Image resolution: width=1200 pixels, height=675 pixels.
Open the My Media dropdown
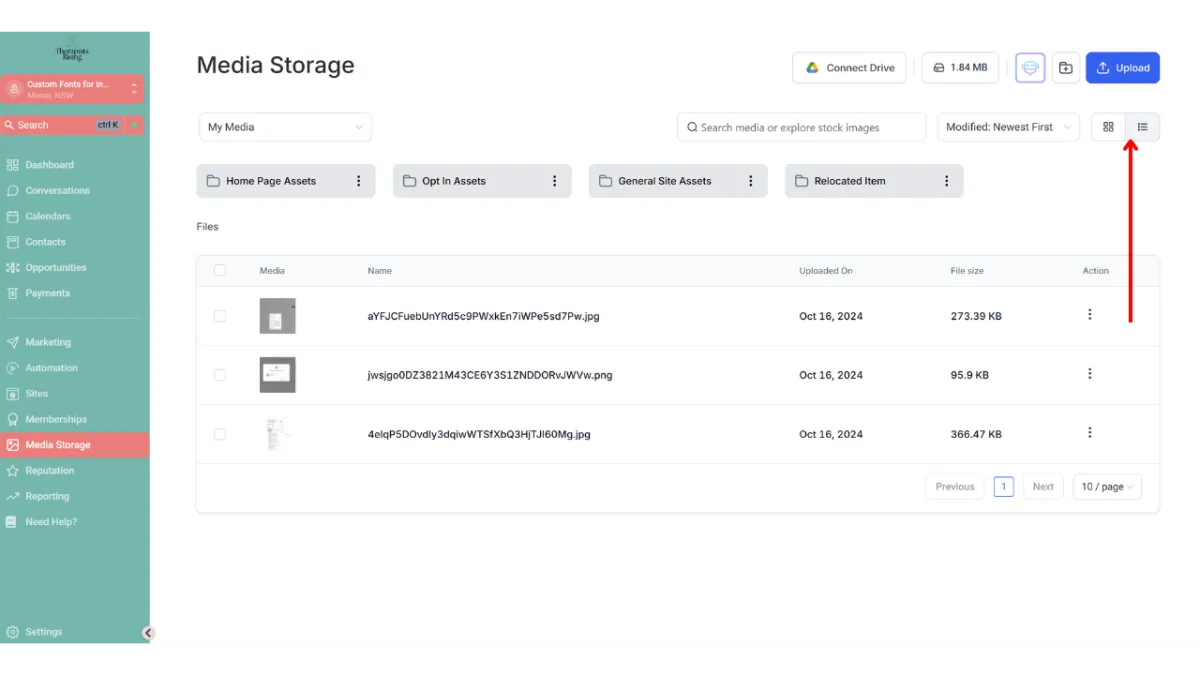point(285,127)
